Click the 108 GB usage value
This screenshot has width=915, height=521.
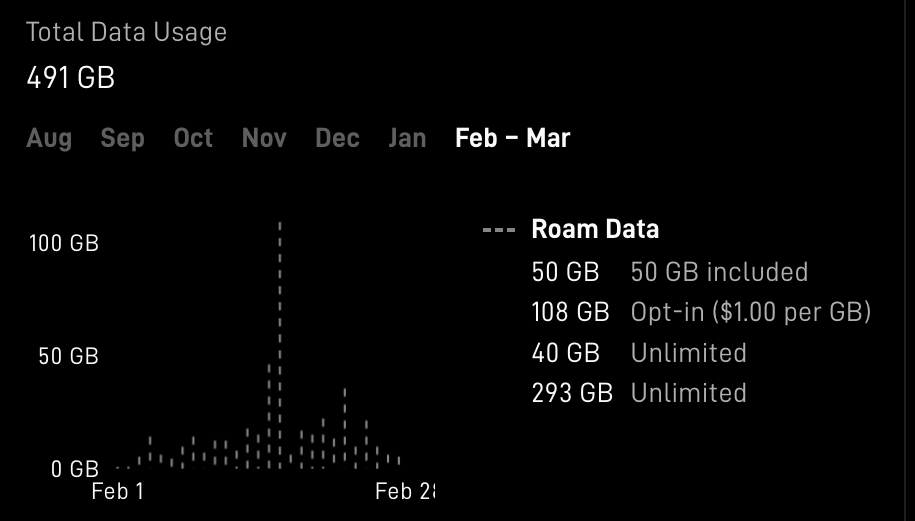(570, 312)
